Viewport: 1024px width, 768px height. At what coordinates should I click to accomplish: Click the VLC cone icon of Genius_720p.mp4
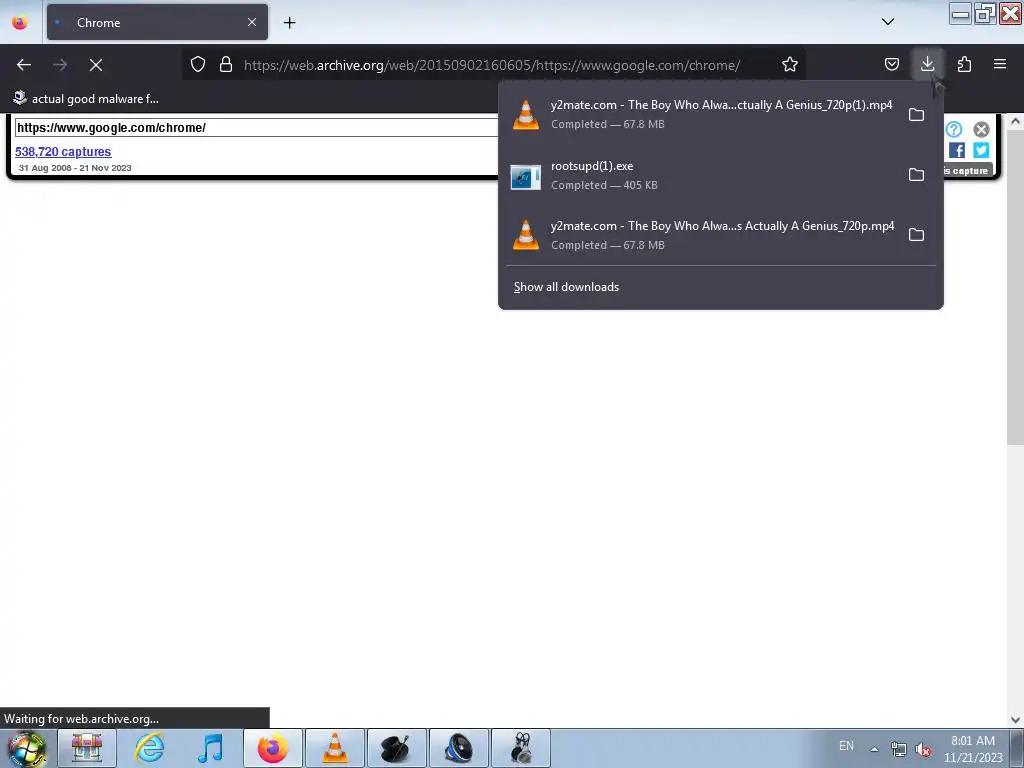[x=526, y=235]
